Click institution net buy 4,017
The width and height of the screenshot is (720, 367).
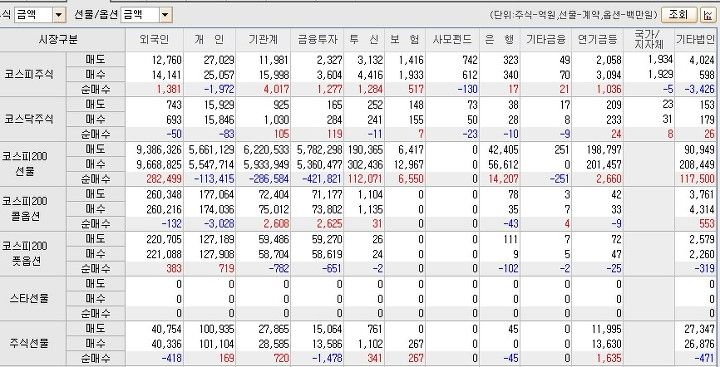click(x=276, y=89)
